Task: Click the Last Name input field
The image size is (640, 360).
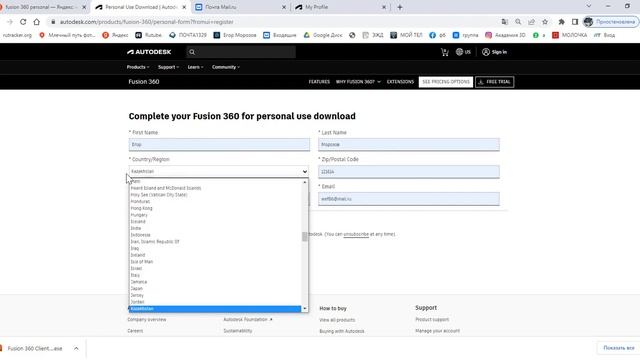Action: pos(409,144)
